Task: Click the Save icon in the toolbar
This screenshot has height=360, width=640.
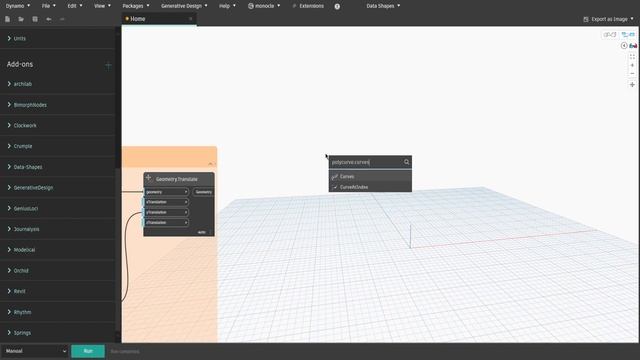Action: (35, 19)
